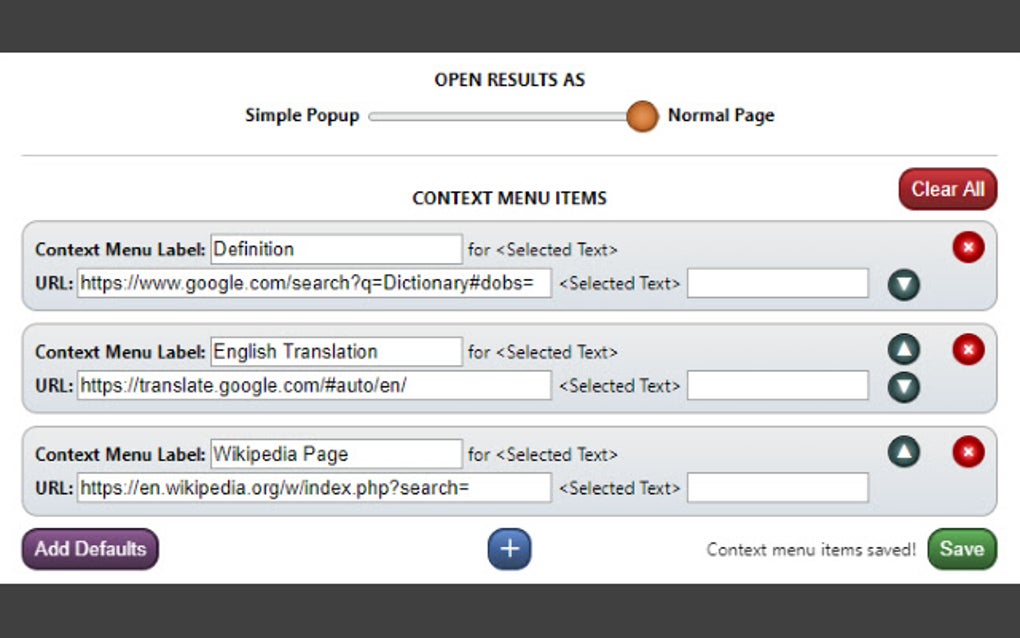Move the English Translation item up
The width and height of the screenshot is (1020, 638).
(x=903, y=350)
